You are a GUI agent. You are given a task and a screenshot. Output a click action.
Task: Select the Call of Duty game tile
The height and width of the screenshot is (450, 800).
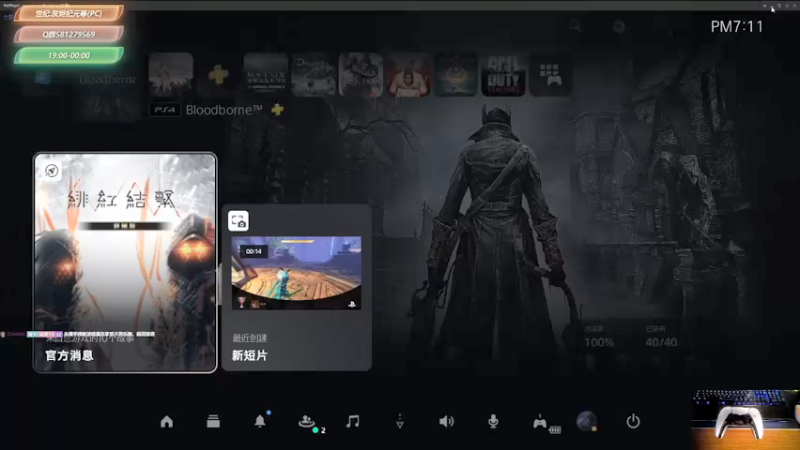pyautogui.click(x=504, y=75)
